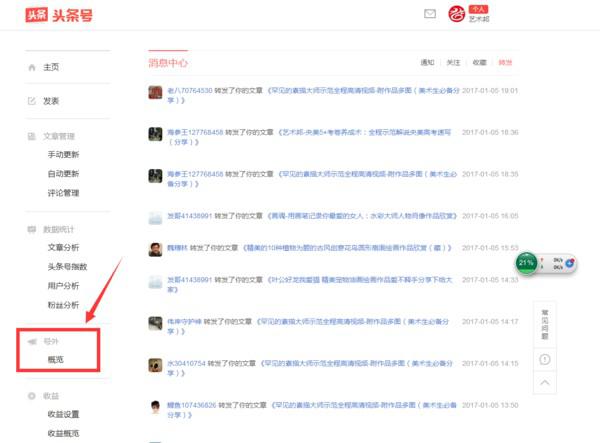Screen dimensions: 600x443
Task: Open 收益设置 in the sidebar
Action: pos(63,414)
